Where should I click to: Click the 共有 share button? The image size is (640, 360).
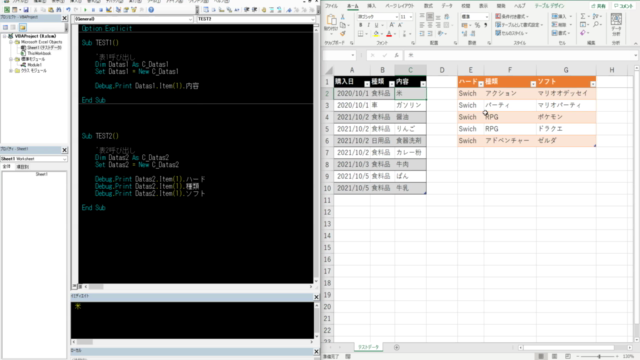tap(599, 6)
